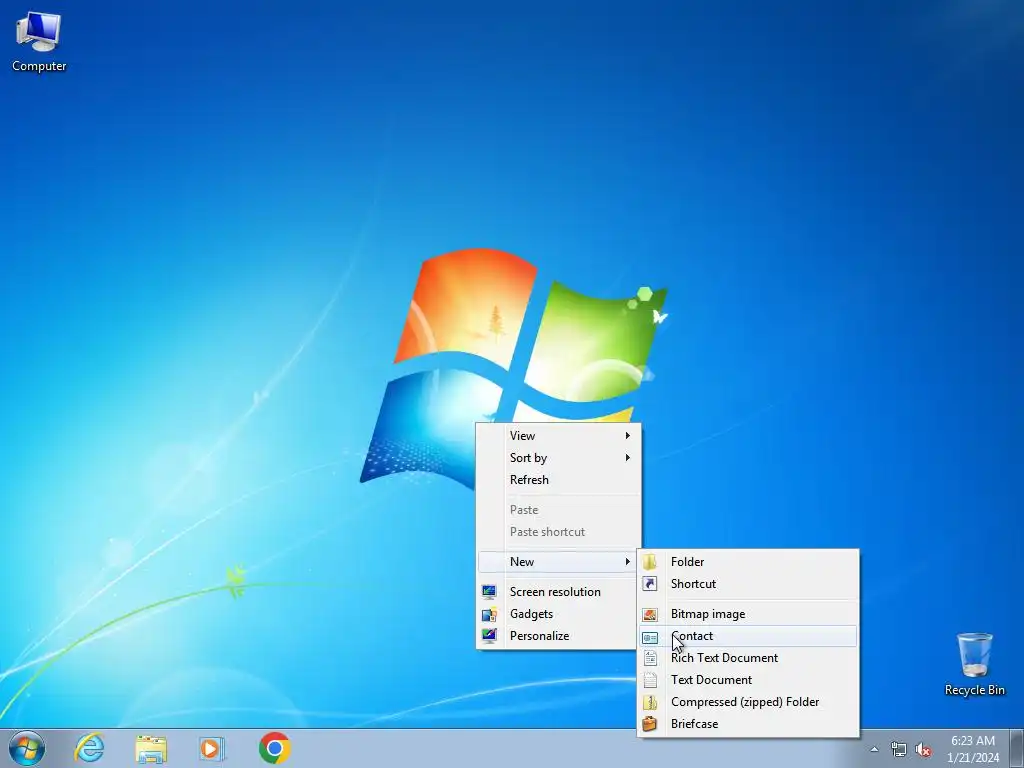The height and width of the screenshot is (768, 1024).
Task: Click the muted volume tray icon
Action: pos(923,749)
